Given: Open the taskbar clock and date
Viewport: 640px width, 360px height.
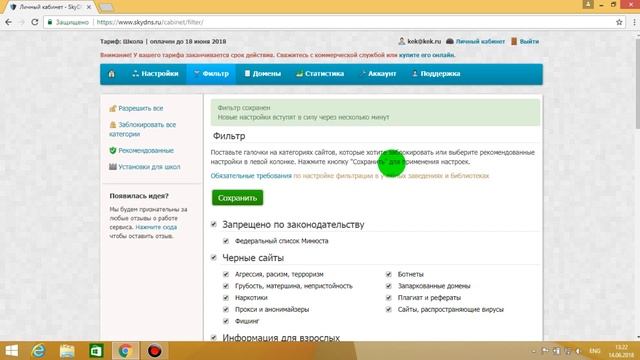Looking at the screenshot, I should (621, 351).
